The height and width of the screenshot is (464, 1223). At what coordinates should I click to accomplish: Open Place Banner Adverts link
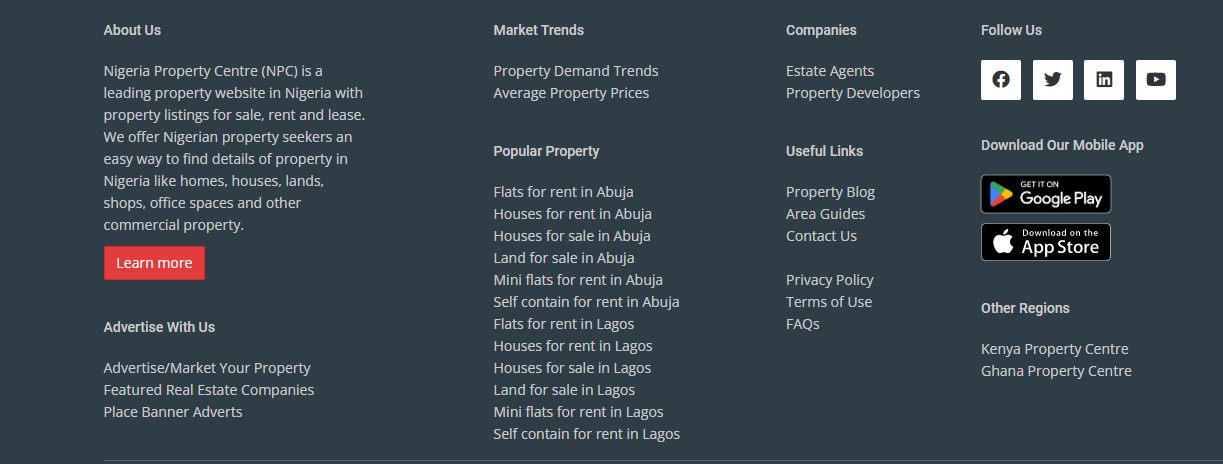(173, 412)
